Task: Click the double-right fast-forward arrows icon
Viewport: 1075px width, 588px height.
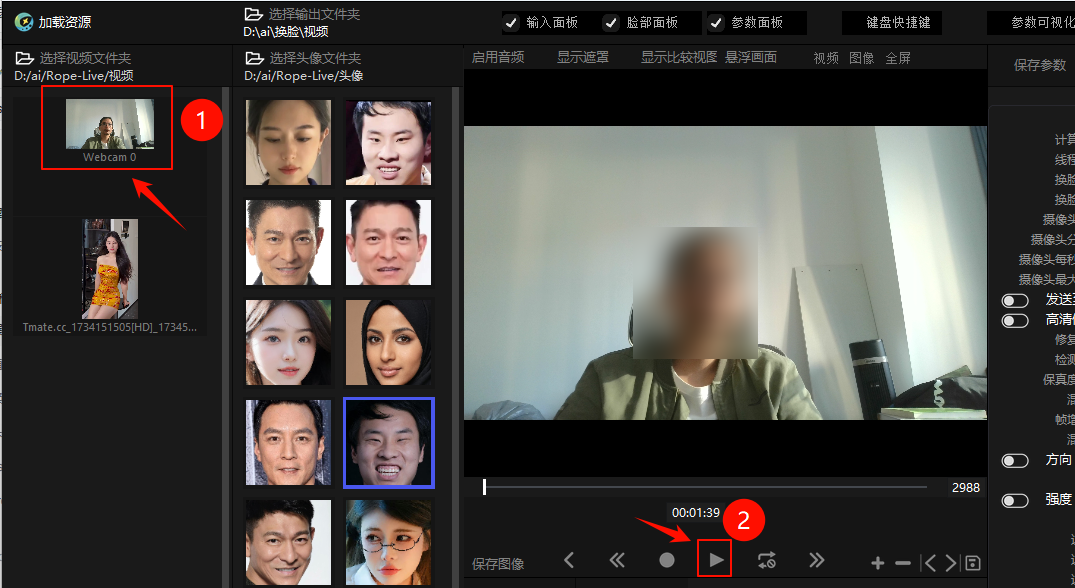Action: click(816, 561)
